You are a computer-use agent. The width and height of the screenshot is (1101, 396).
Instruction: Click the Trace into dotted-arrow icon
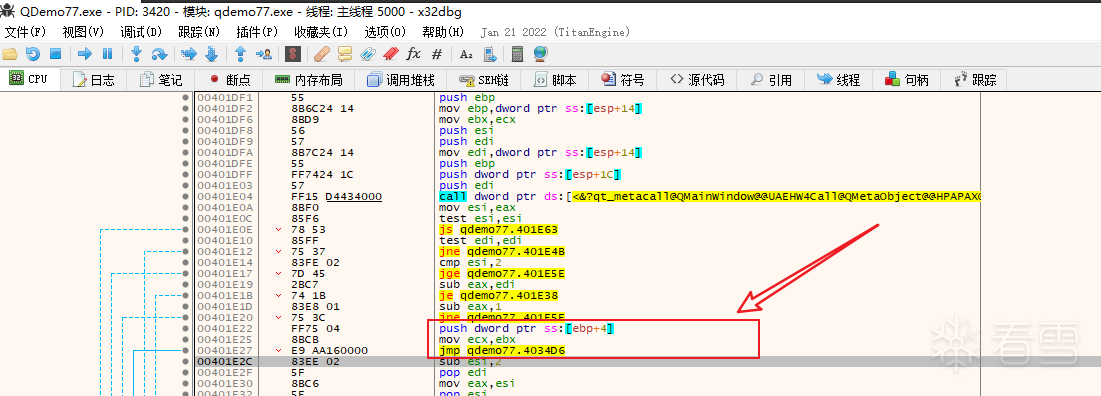pyautogui.click(x=188, y=53)
